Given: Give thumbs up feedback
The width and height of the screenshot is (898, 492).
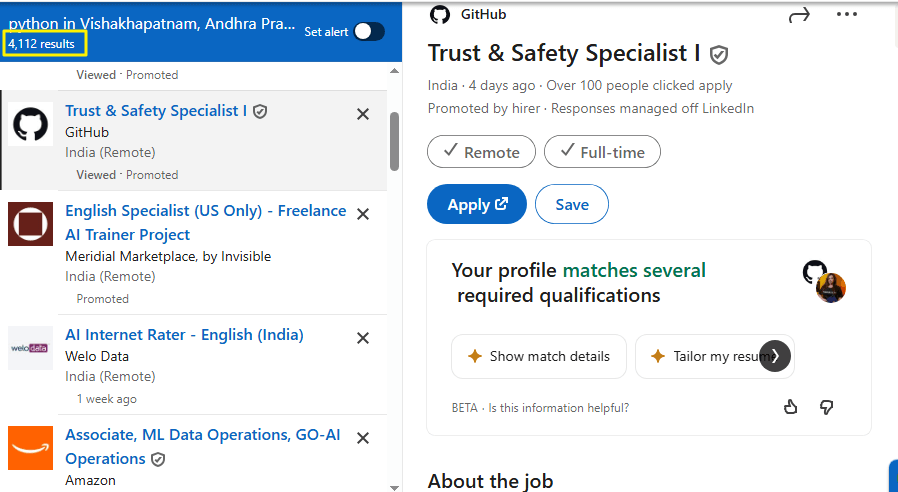Looking at the screenshot, I should pos(790,407).
